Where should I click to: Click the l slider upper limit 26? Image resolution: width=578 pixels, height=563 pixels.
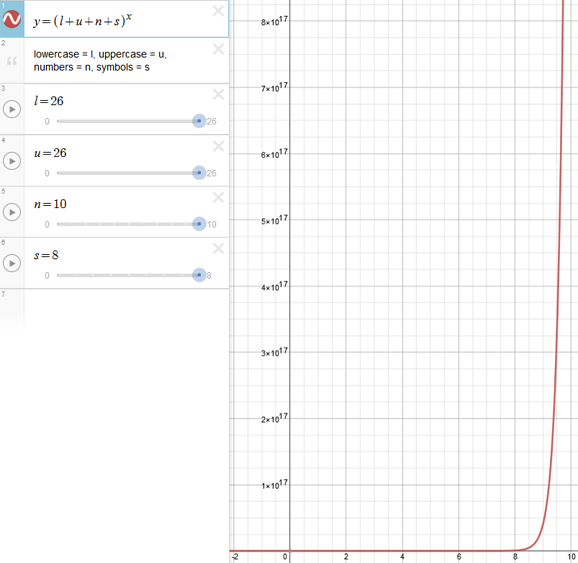click(211, 121)
